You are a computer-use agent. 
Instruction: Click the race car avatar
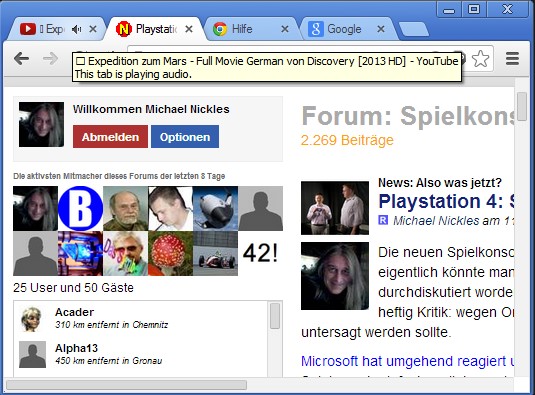pos(215,253)
